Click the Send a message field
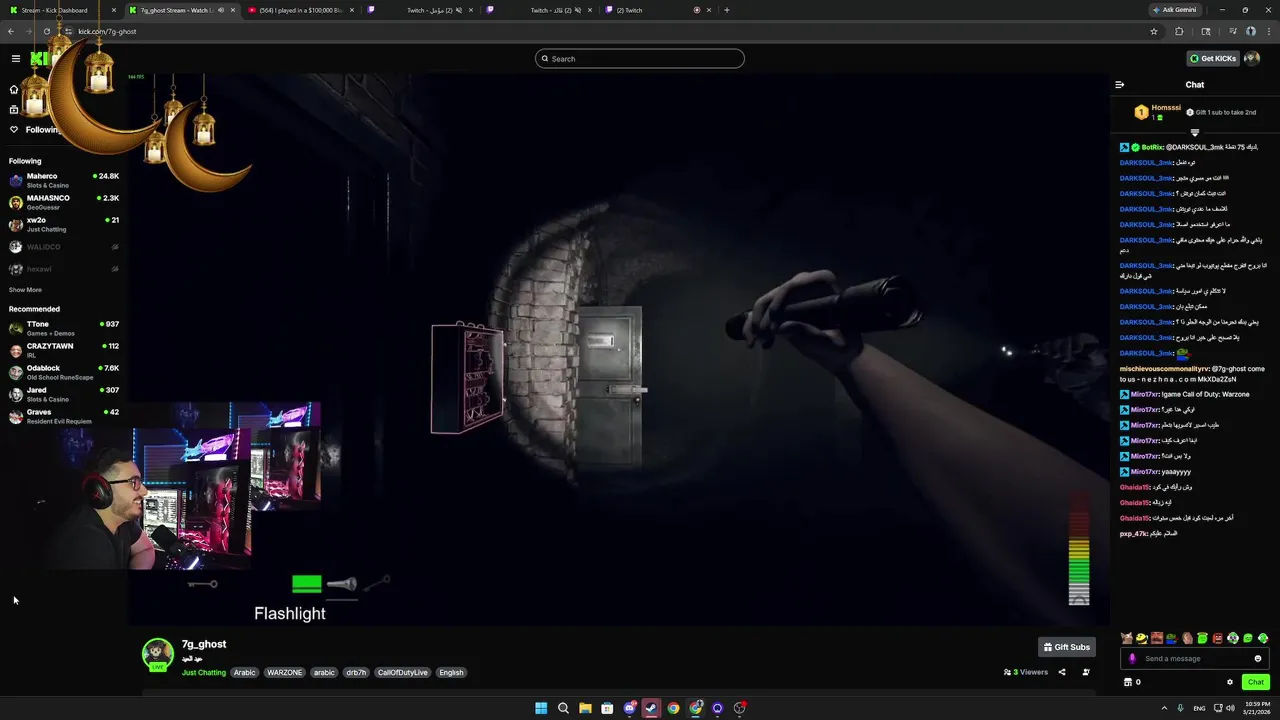Viewport: 1280px width, 720px height. (x=1195, y=659)
